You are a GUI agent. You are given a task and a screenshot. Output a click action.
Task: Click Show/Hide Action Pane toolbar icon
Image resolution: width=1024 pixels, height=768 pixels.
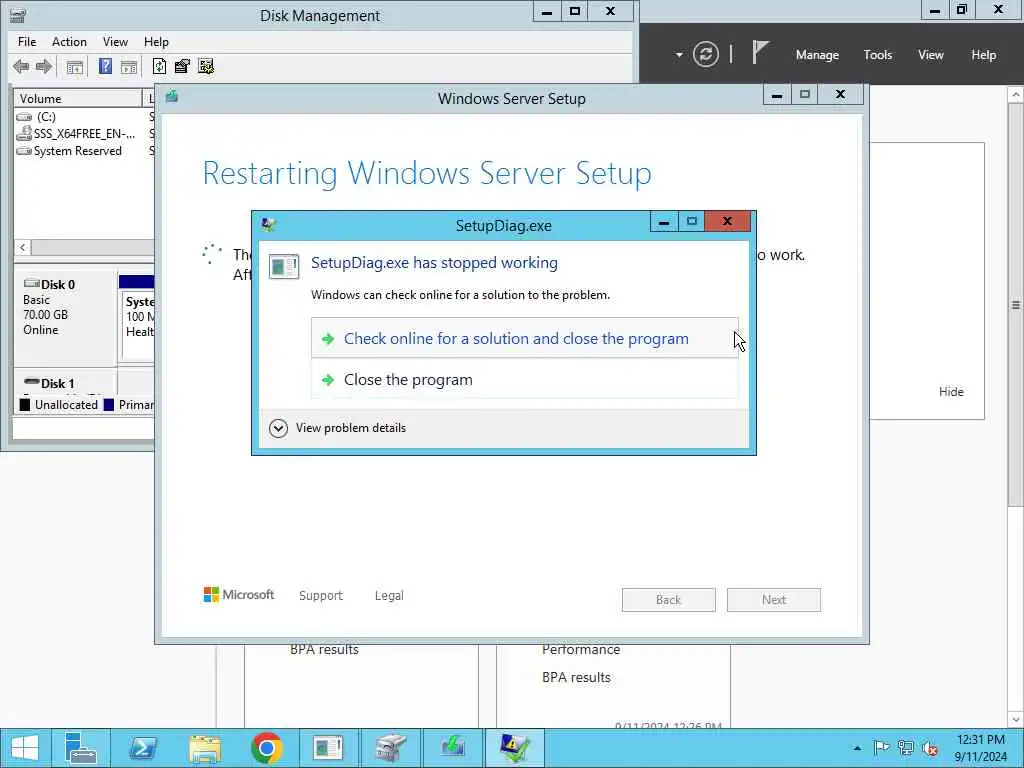coord(129,67)
